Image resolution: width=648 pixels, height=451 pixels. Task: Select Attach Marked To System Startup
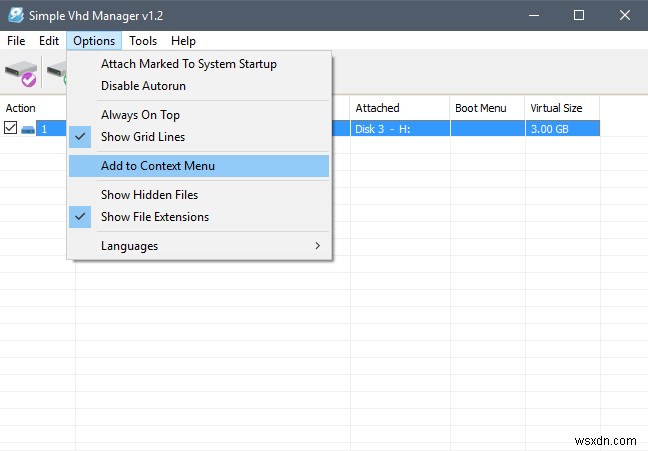(189, 64)
